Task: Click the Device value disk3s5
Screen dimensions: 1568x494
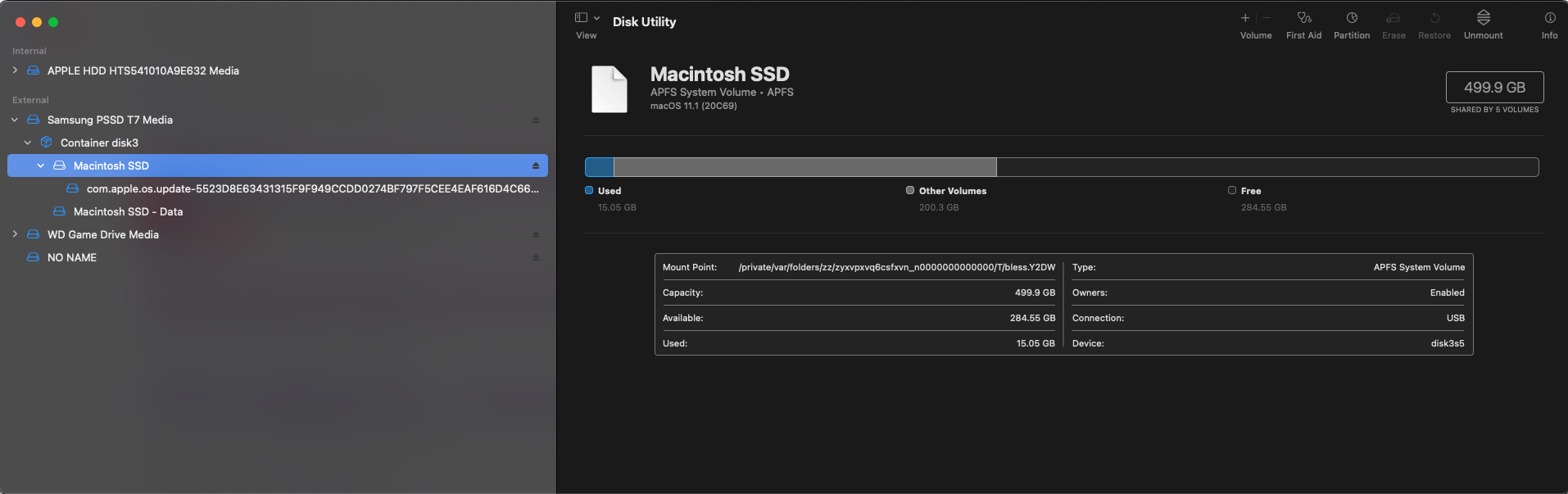Action: (1448, 343)
